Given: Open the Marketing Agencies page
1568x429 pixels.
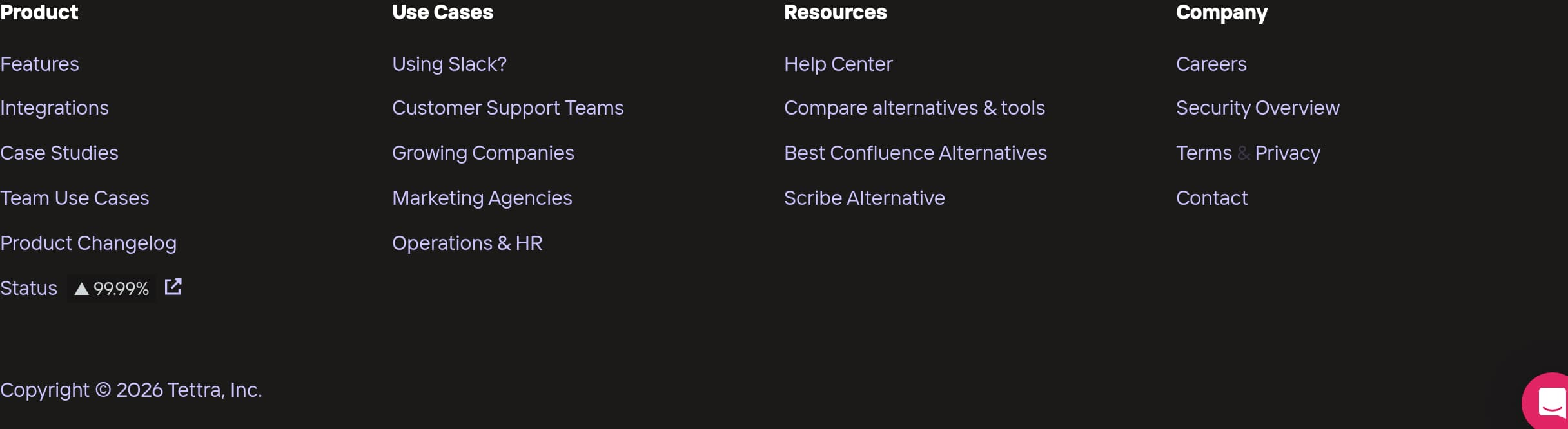Looking at the screenshot, I should click(x=482, y=198).
